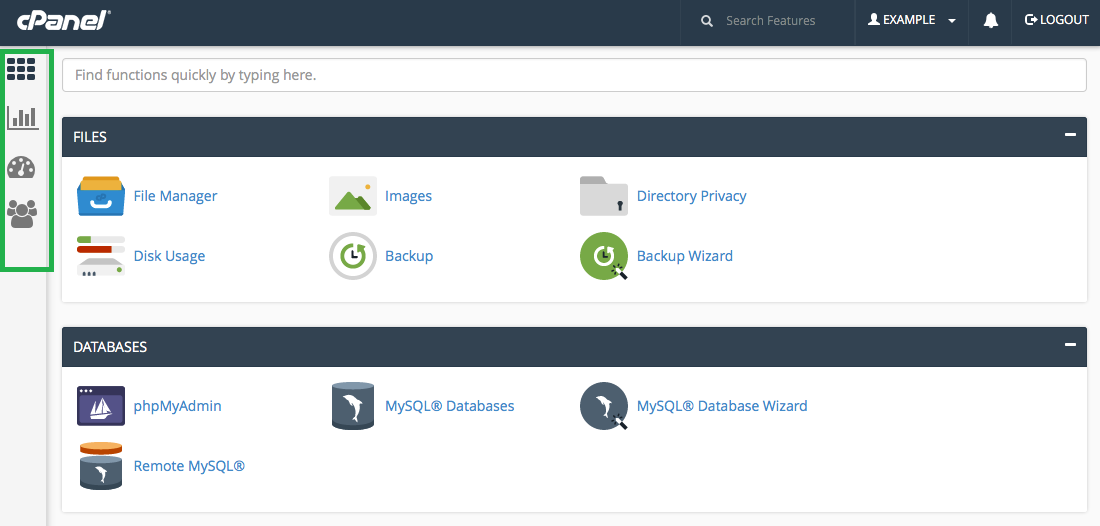Screen dimensions: 1100x526
Task: Open the EXAMPLE user dropdown
Action: (912, 20)
